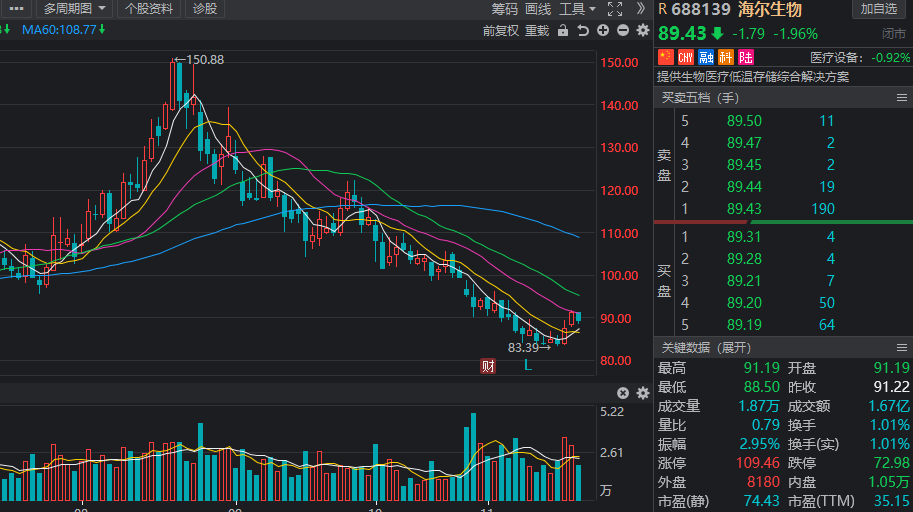This screenshot has height=512, width=913.
Task: Open the 关键数据 panel hamburger menu
Action: click(901, 347)
